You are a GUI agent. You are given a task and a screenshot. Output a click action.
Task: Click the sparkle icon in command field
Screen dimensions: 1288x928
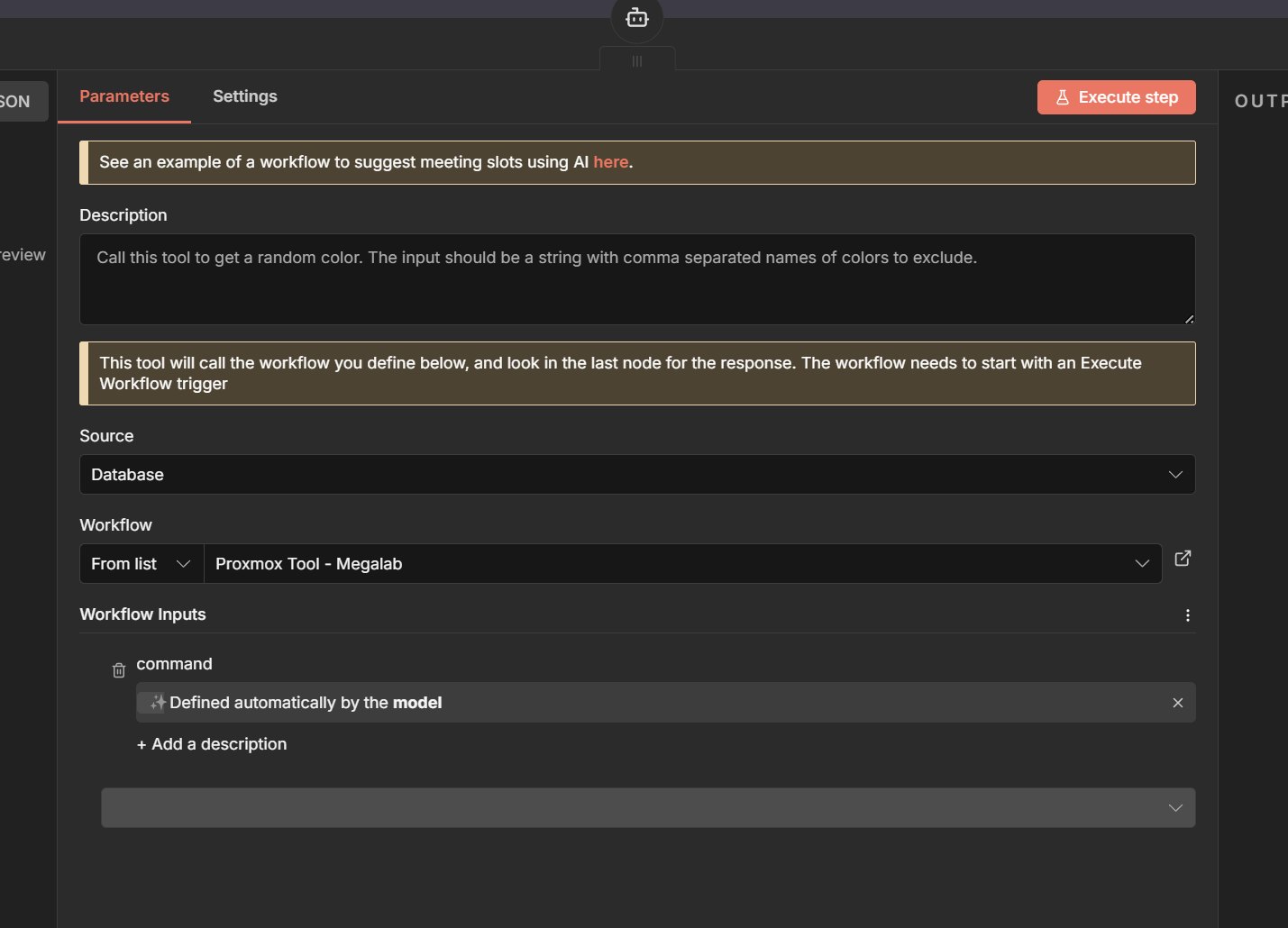[x=157, y=703]
